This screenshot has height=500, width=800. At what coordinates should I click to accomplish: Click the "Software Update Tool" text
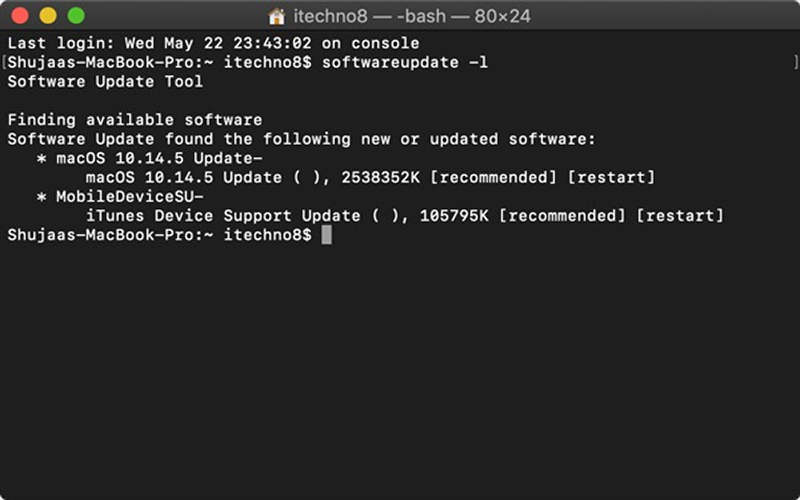click(105, 82)
